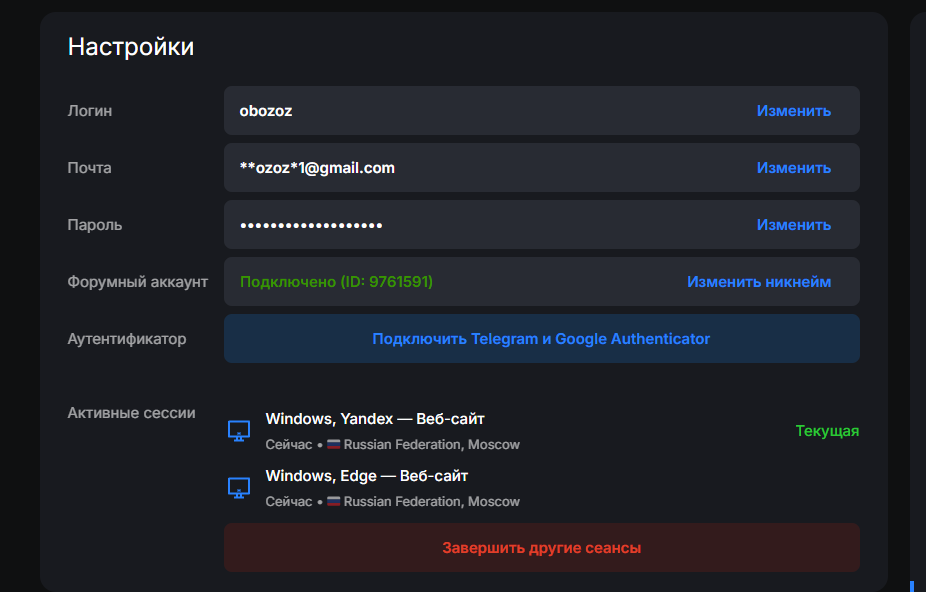This screenshot has width=926, height=592.
Task: Open Изменить никнейм for the forum account
Action: pyautogui.click(x=758, y=282)
